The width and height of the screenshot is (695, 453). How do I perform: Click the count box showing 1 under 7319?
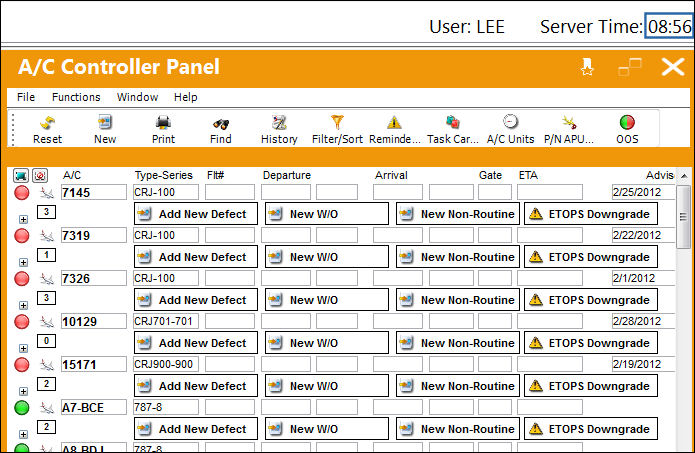47,255
